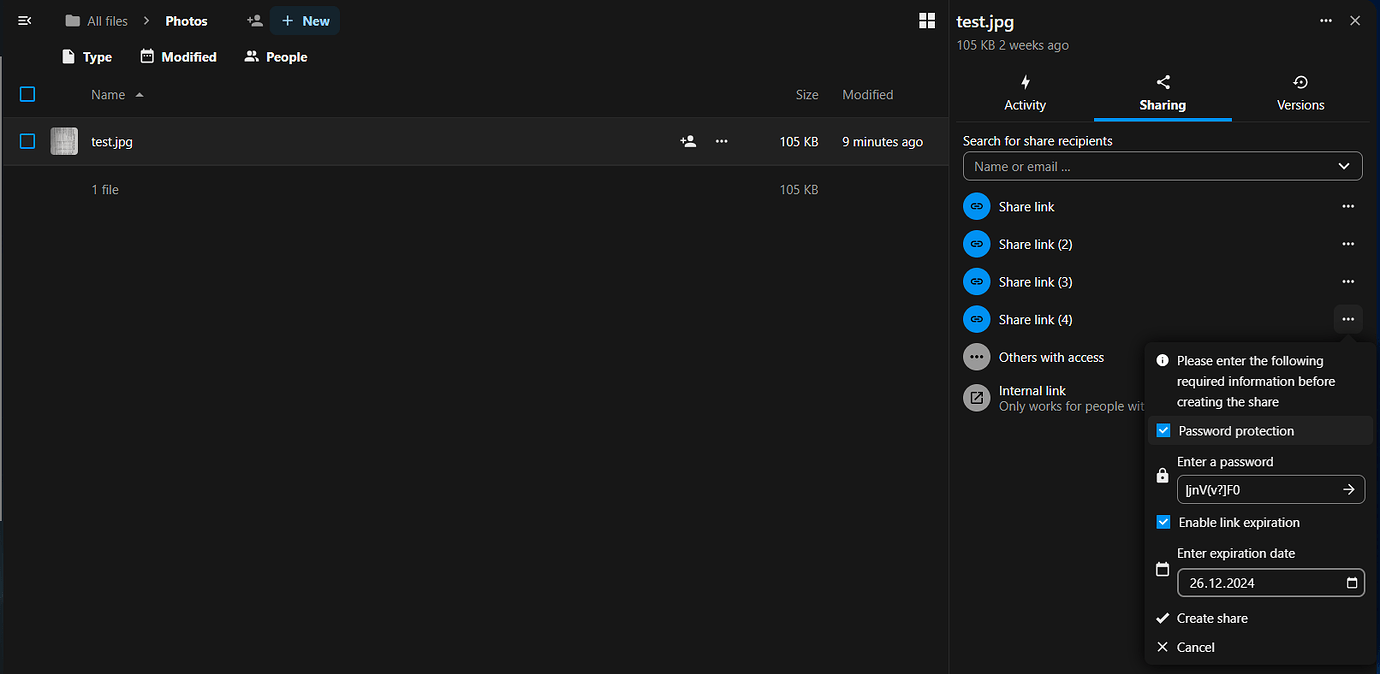Click the Photos breadcrumb folder

(x=186, y=21)
